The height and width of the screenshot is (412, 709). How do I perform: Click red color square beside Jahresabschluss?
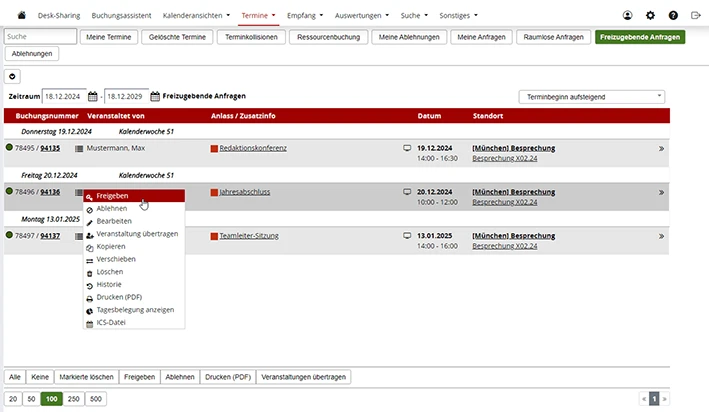tap(214, 192)
